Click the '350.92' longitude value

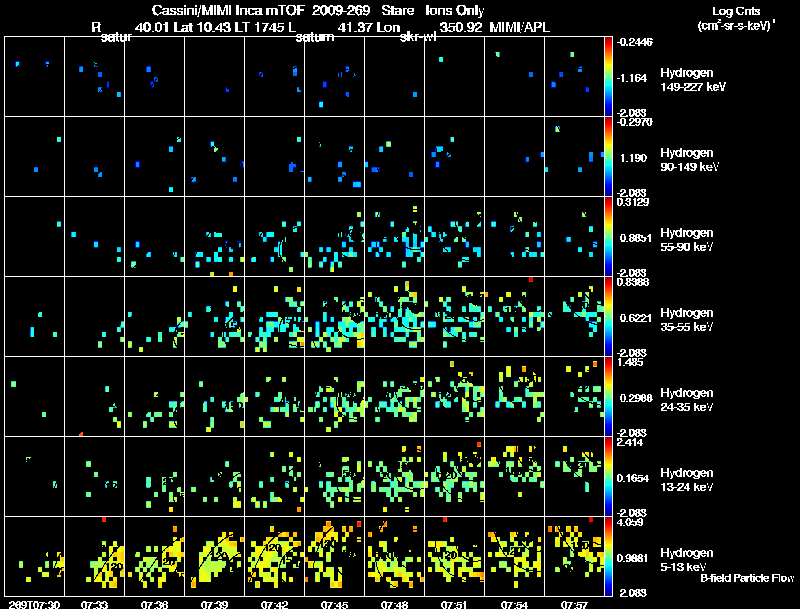[461, 27]
